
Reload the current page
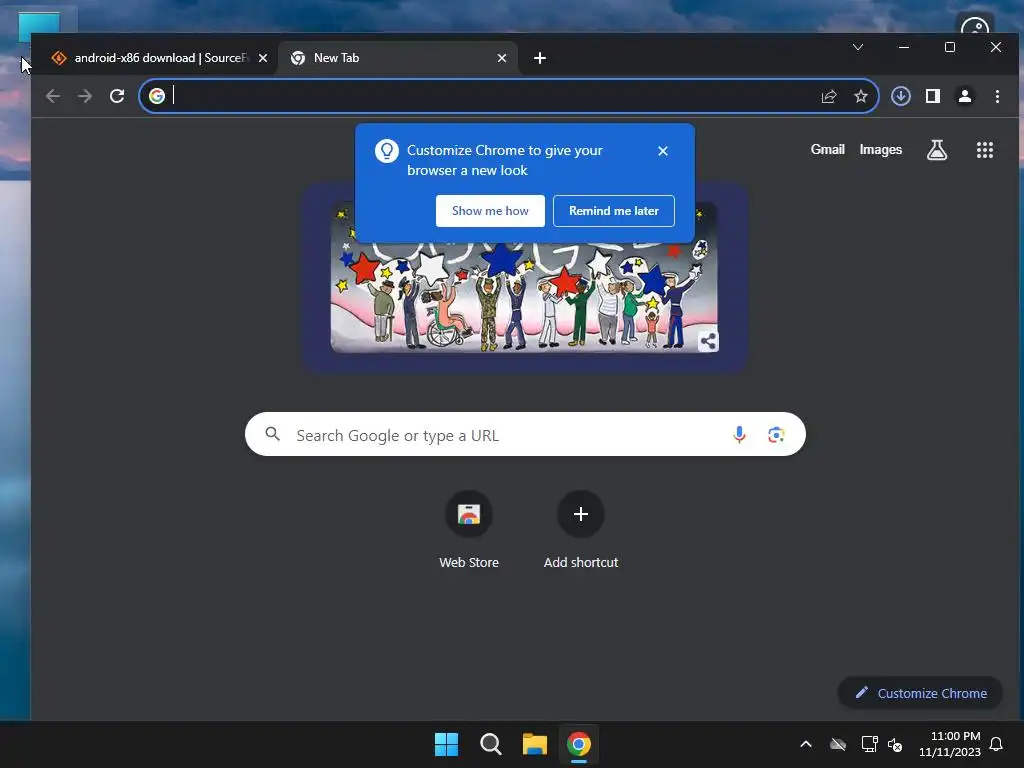117,96
